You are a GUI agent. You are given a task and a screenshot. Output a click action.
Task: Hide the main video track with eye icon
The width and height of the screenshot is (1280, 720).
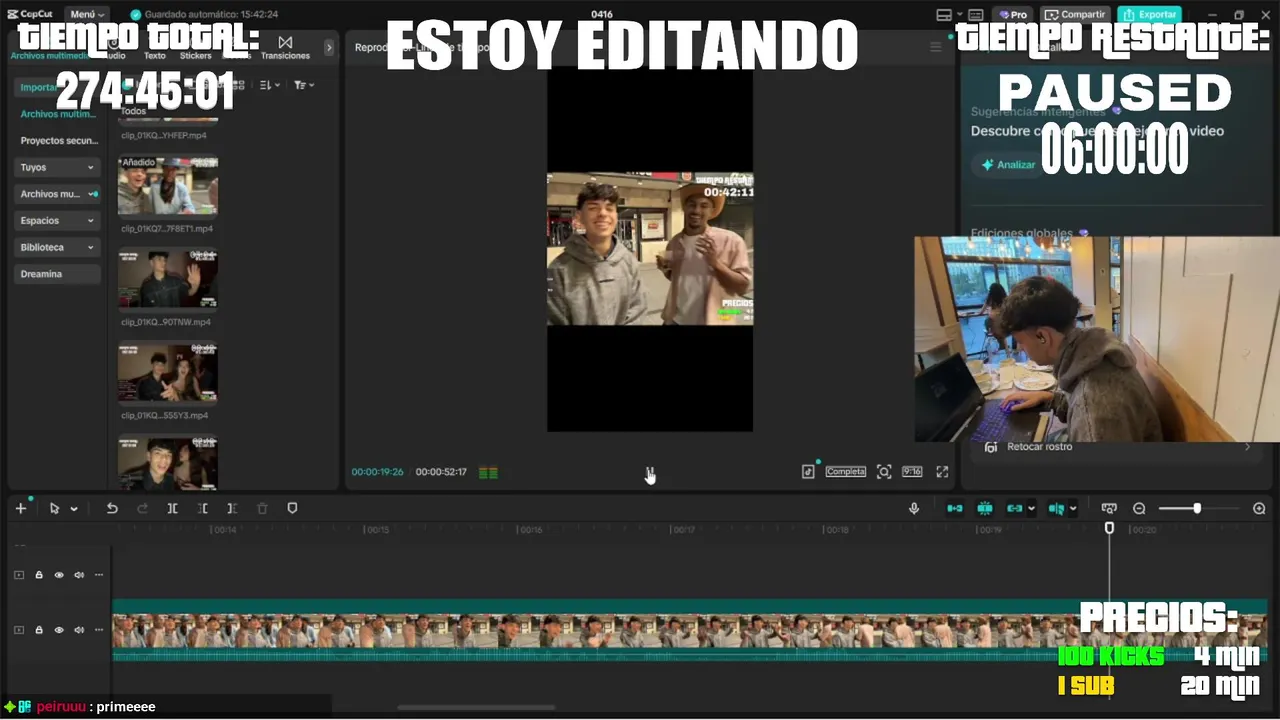59,630
